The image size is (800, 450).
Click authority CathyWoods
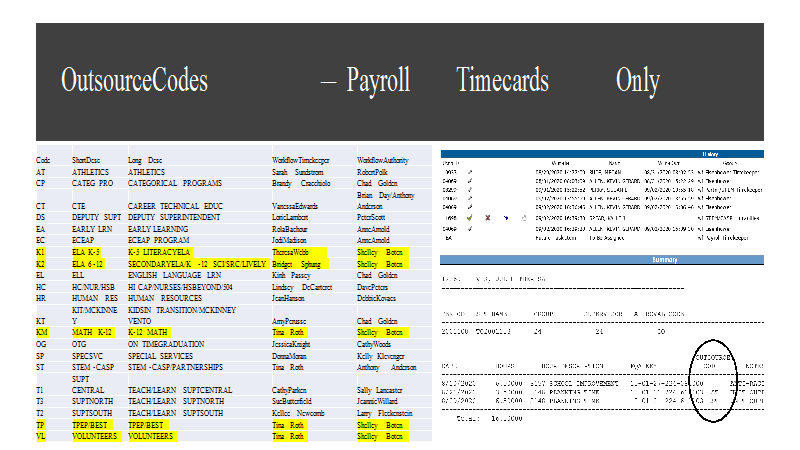coord(373,344)
